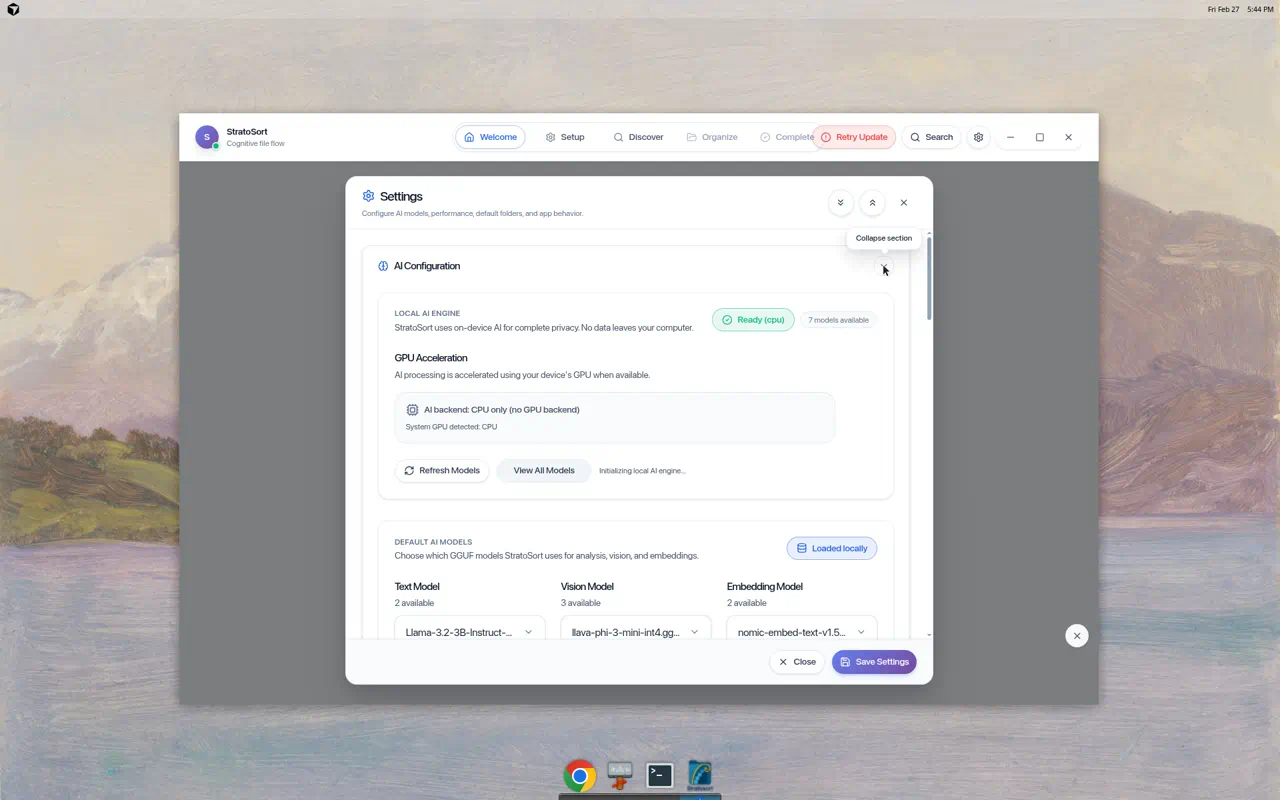Click the Settings dialog vertical scrollbar
The height and width of the screenshot is (800, 1280).
[929, 280]
